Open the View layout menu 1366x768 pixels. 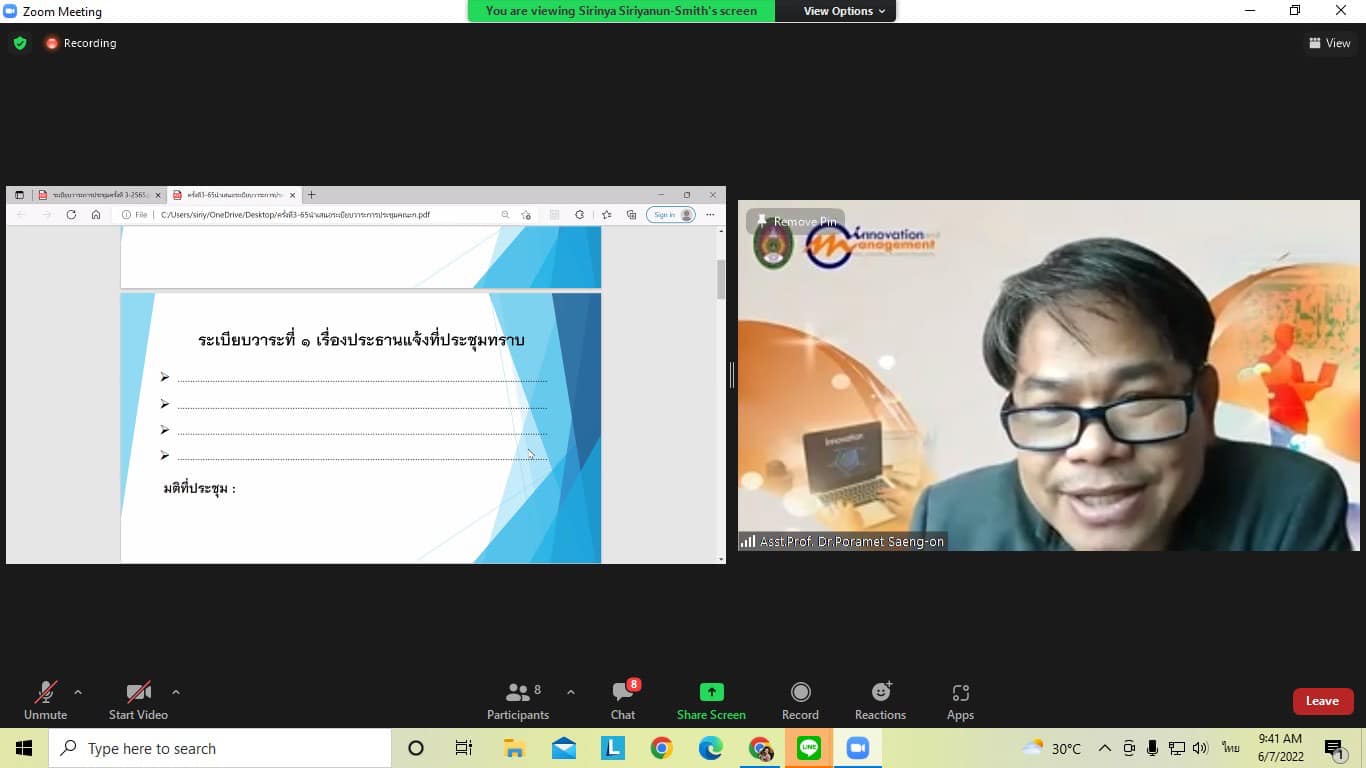pyautogui.click(x=1330, y=43)
